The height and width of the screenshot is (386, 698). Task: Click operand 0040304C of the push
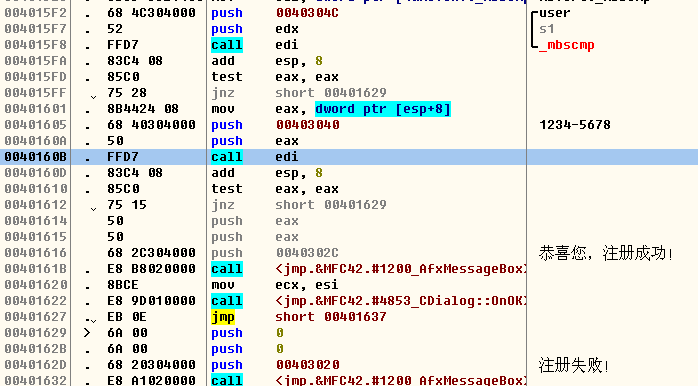[x=307, y=13]
